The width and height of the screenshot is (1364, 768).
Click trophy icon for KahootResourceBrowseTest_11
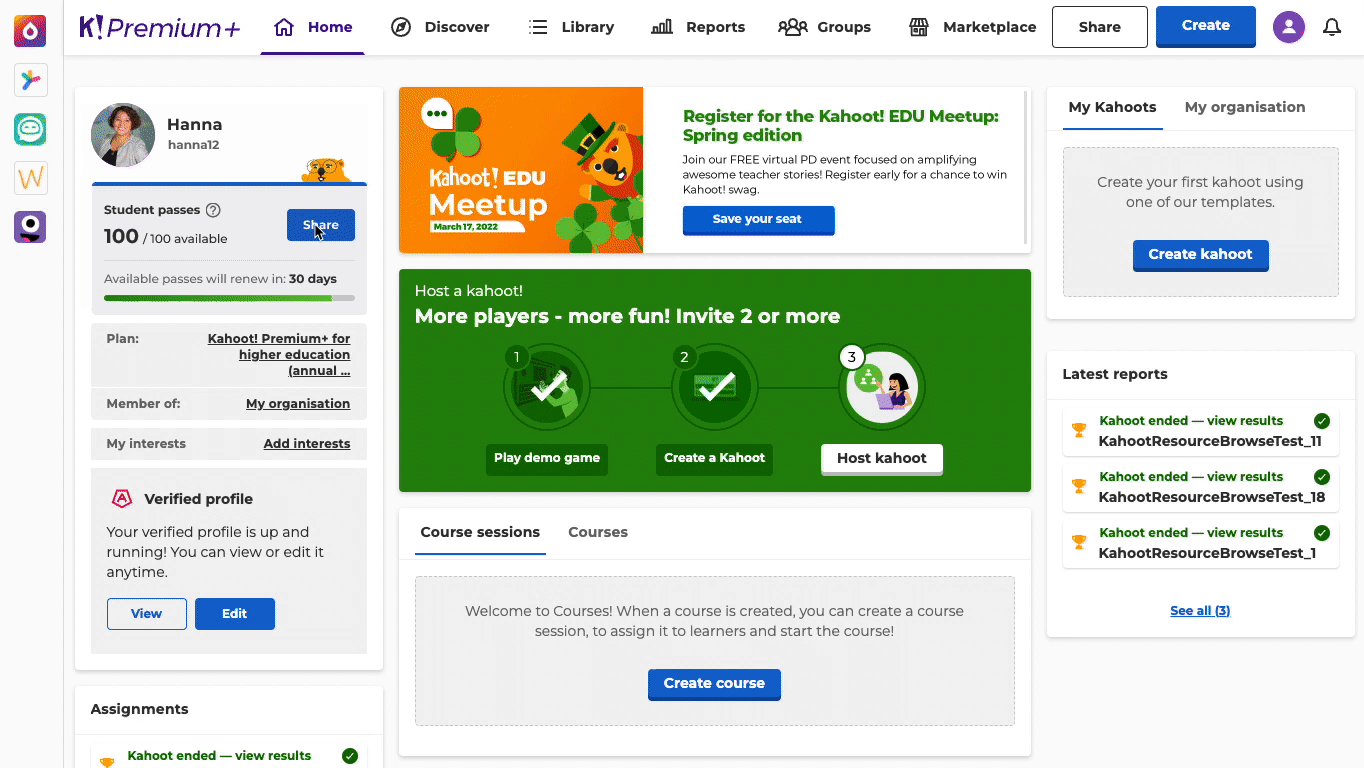[1079, 431]
